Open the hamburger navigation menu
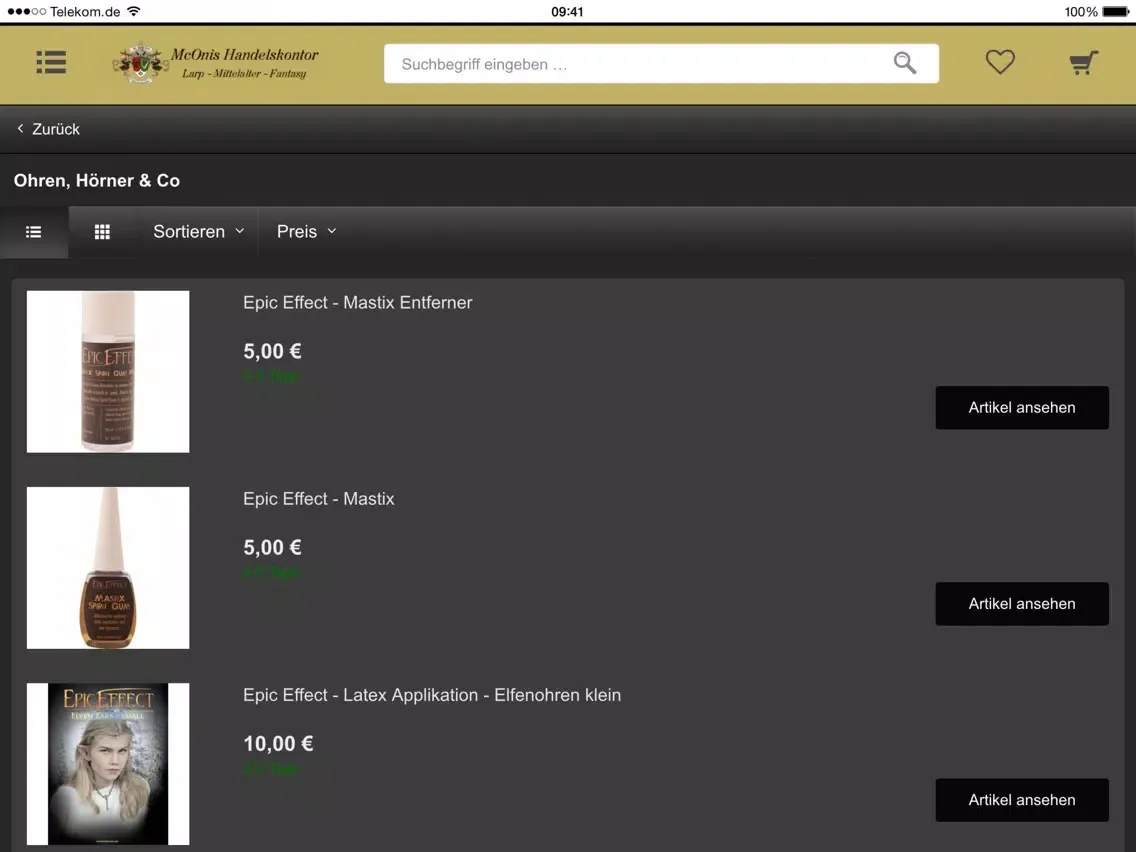1136x852 pixels. (x=51, y=62)
